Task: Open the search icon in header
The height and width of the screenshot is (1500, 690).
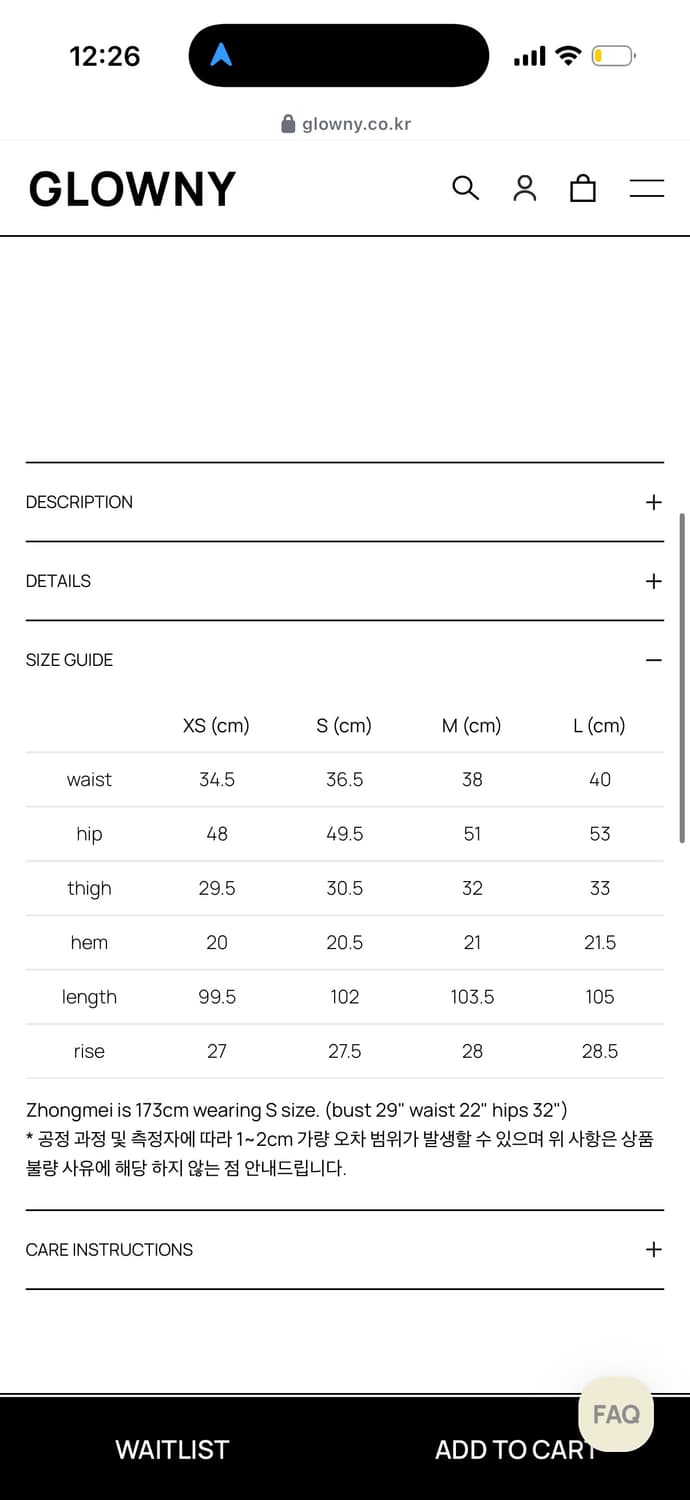Action: pos(465,188)
